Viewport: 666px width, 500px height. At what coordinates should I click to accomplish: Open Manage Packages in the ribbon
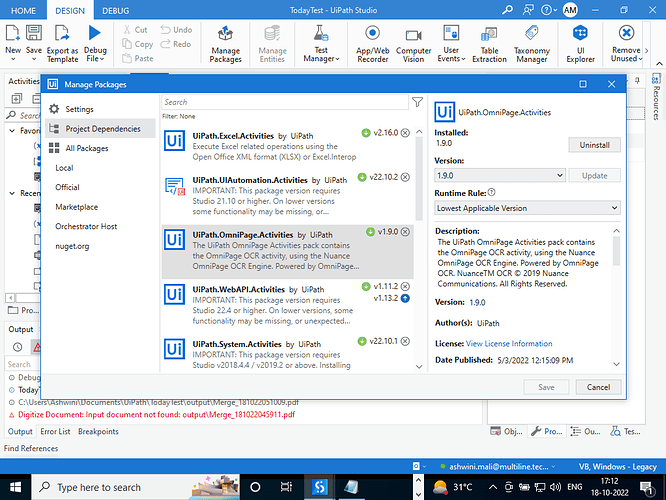pyautogui.click(x=226, y=44)
